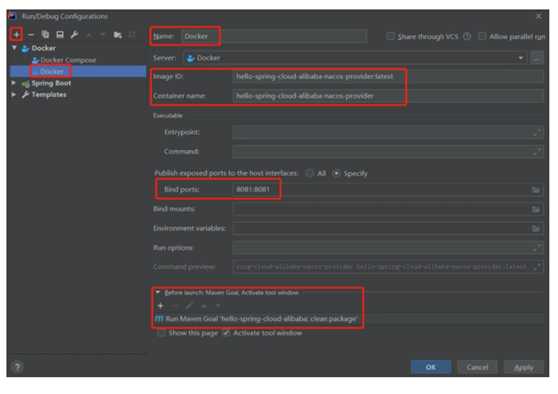Open the Server dropdown showing Docker
Image resolution: width=558 pixels, height=394 pixels.
(x=356, y=58)
